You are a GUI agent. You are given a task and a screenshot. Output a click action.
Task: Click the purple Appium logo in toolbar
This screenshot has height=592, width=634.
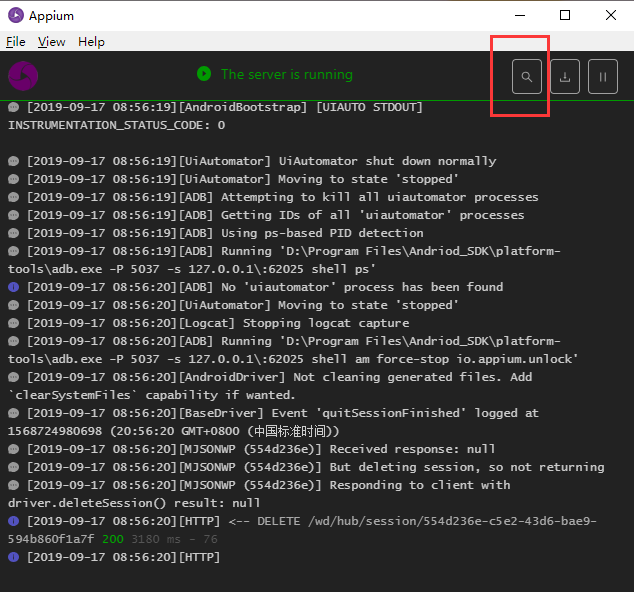(x=23, y=76)
